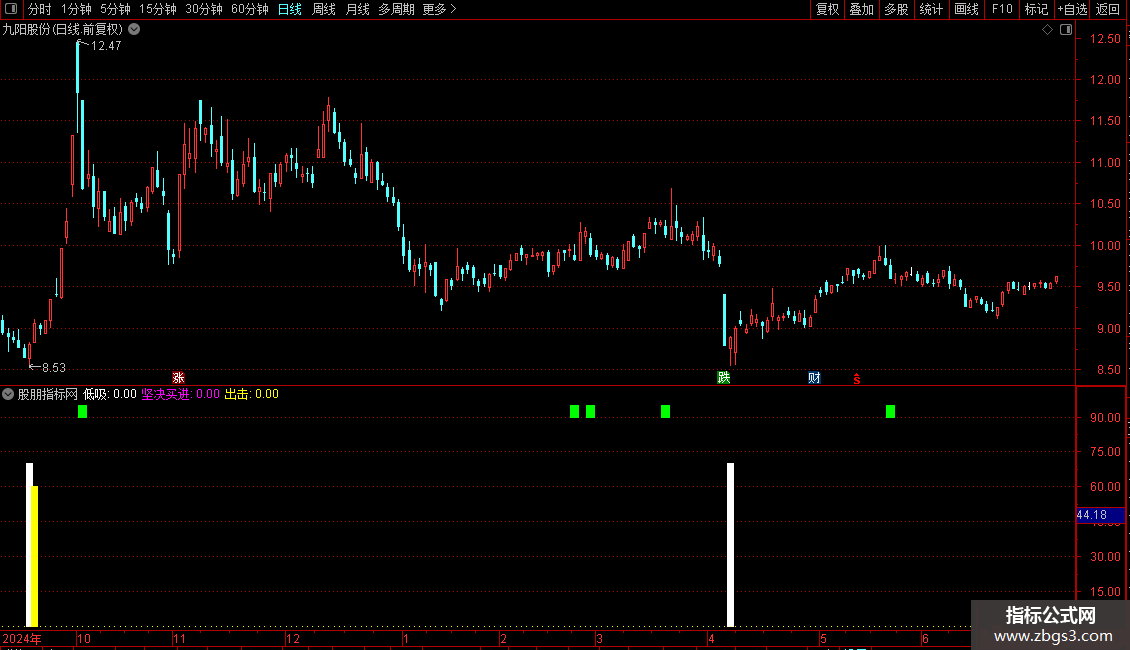Select the 日线 daily period

click(x=290, y=9)
